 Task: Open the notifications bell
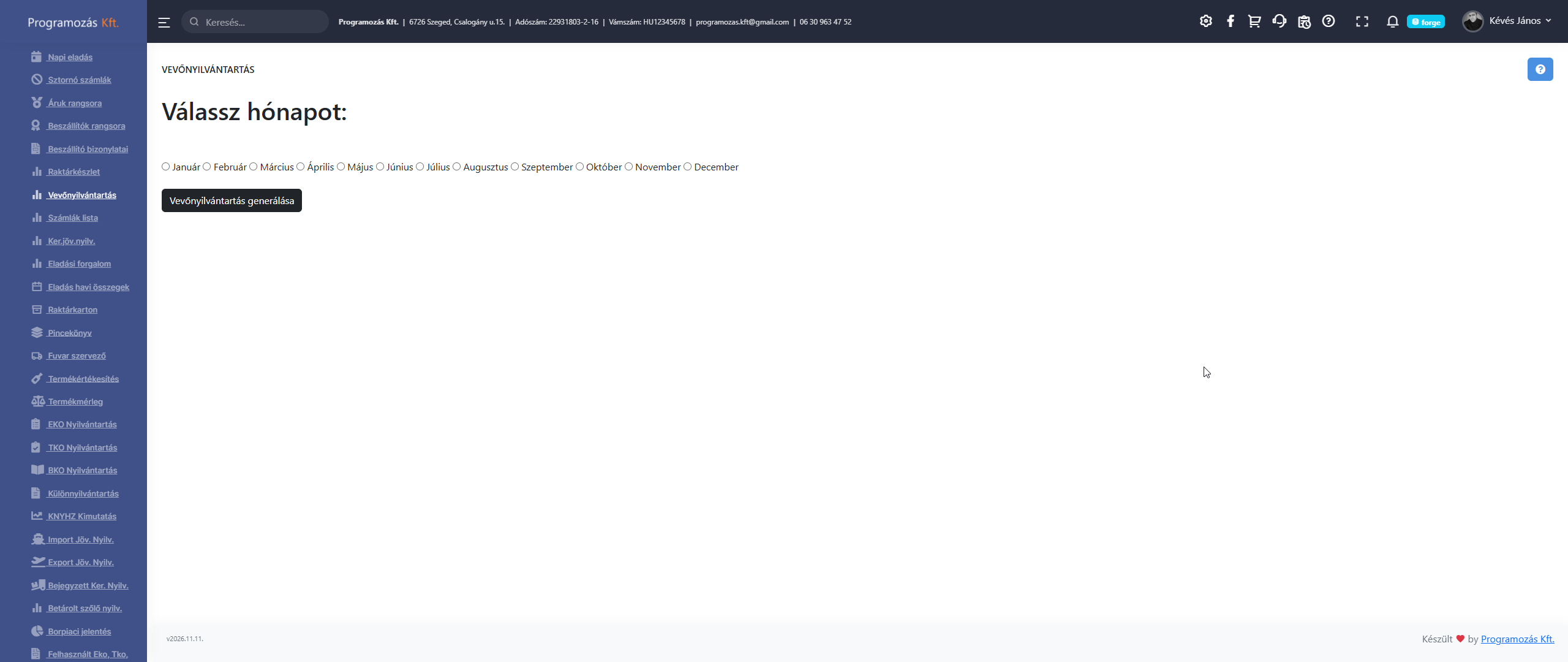tap(1392, 21)
